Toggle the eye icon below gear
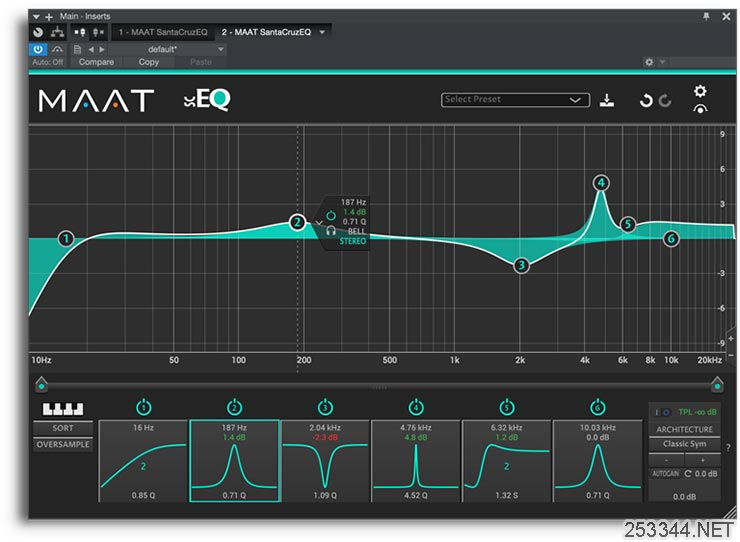Viewport: 740px width, 542px height. 700,109
